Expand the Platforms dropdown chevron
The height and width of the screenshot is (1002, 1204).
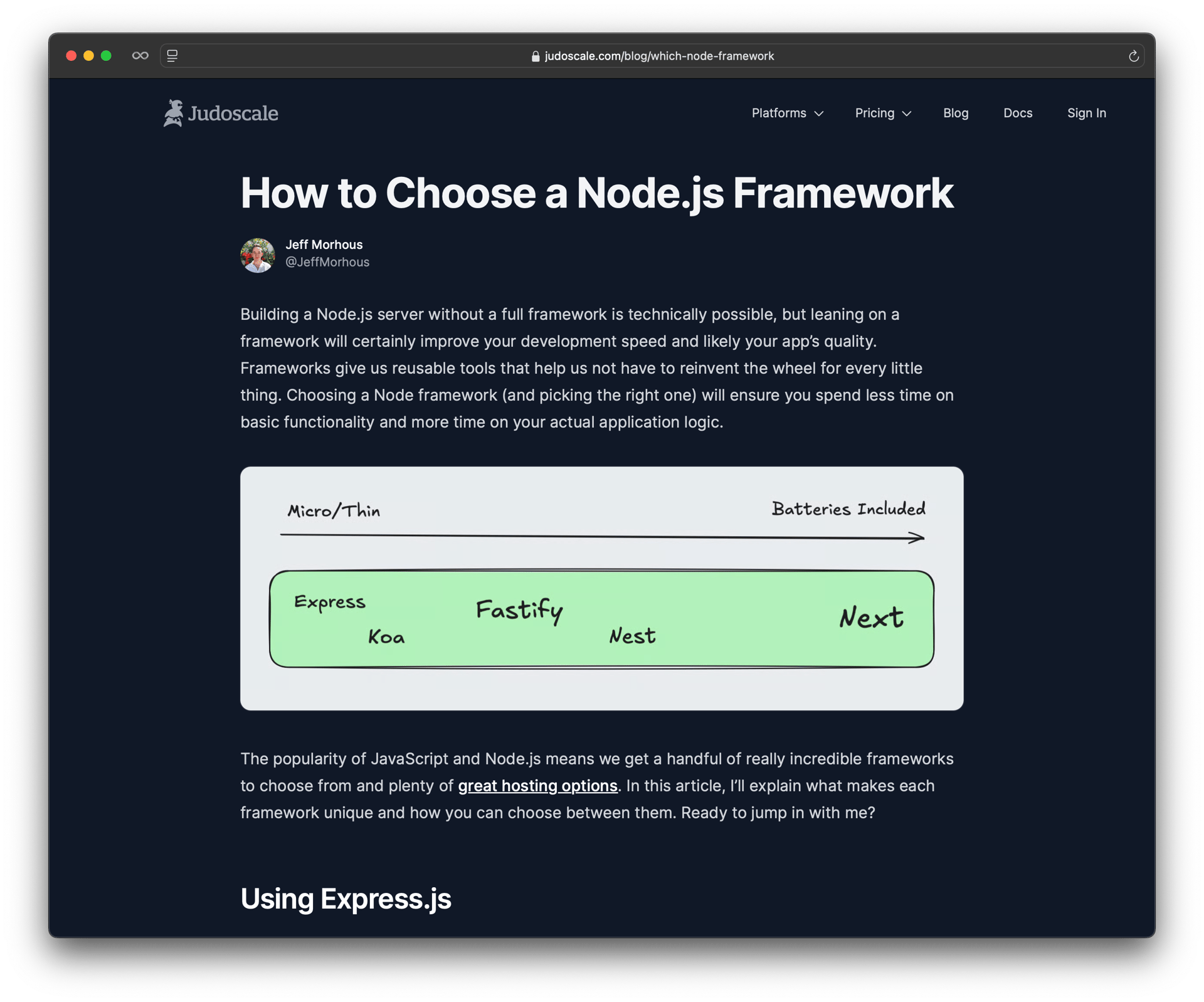tap(818, 113)
